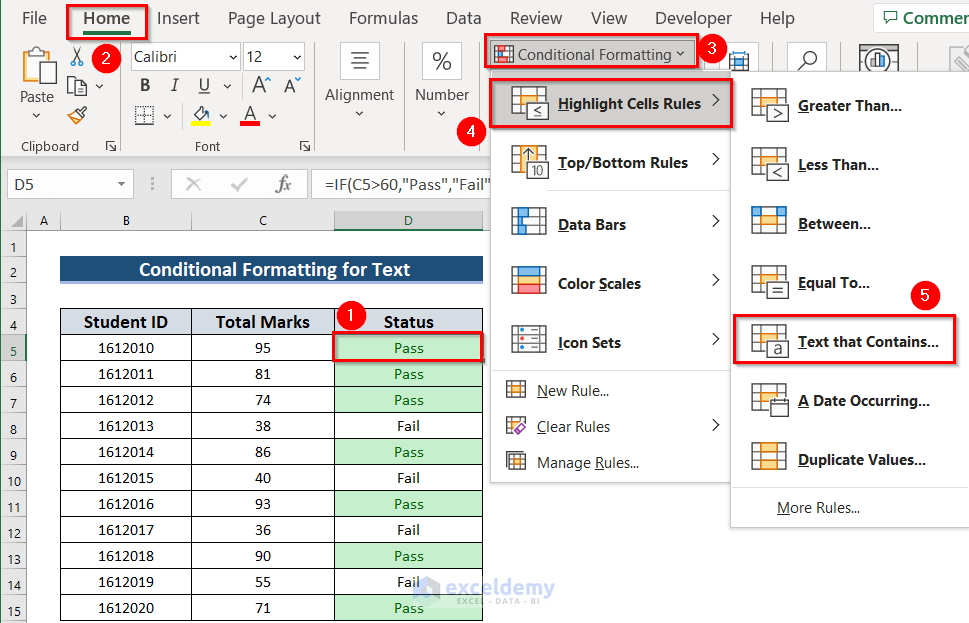This screenshot has height=623, width=969.
Task: Click the Number percent icon
Action: pyautogui.click(x=441, y=61)
